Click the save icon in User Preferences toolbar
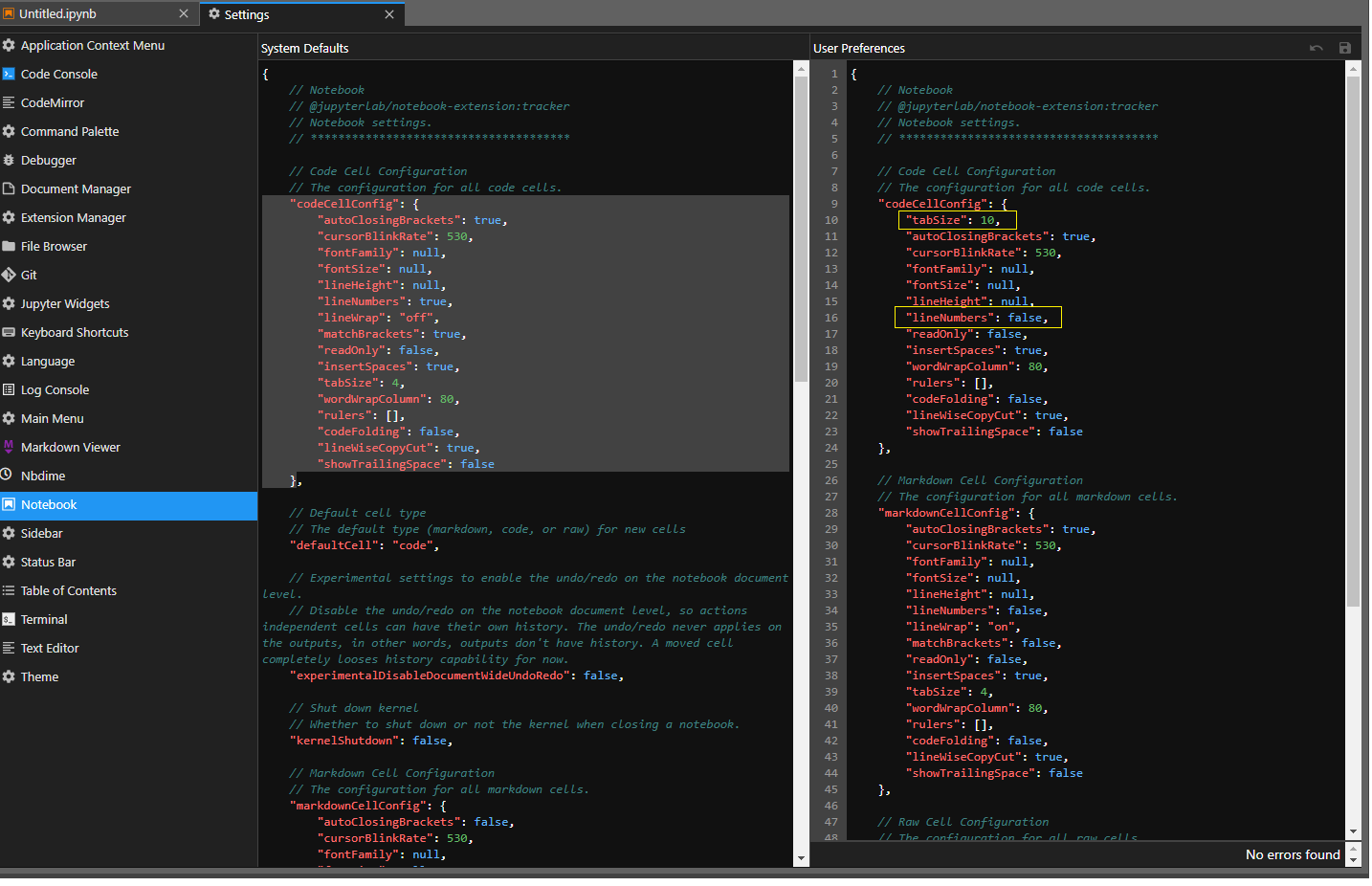The width and height of the screenshot is (1372, 886). pos(1345,47)
